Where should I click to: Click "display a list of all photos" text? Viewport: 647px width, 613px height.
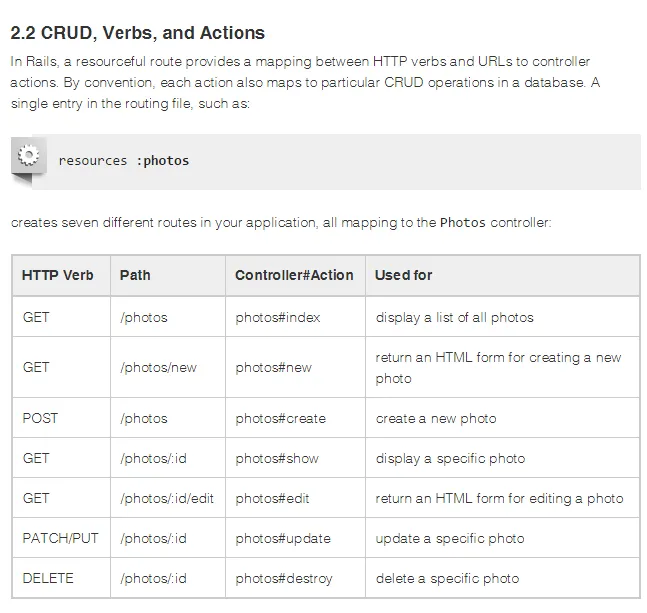coord(454,317)
